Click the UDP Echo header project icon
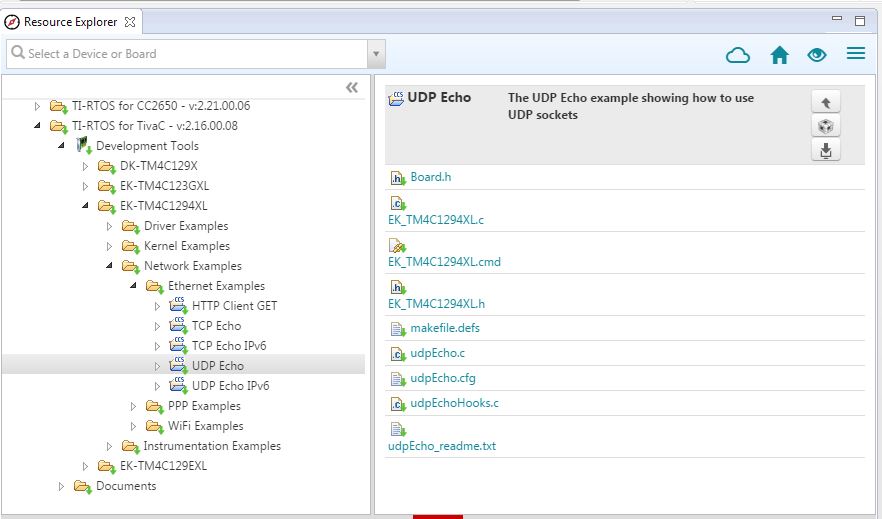The image size is (882, 519). [396, 98]
